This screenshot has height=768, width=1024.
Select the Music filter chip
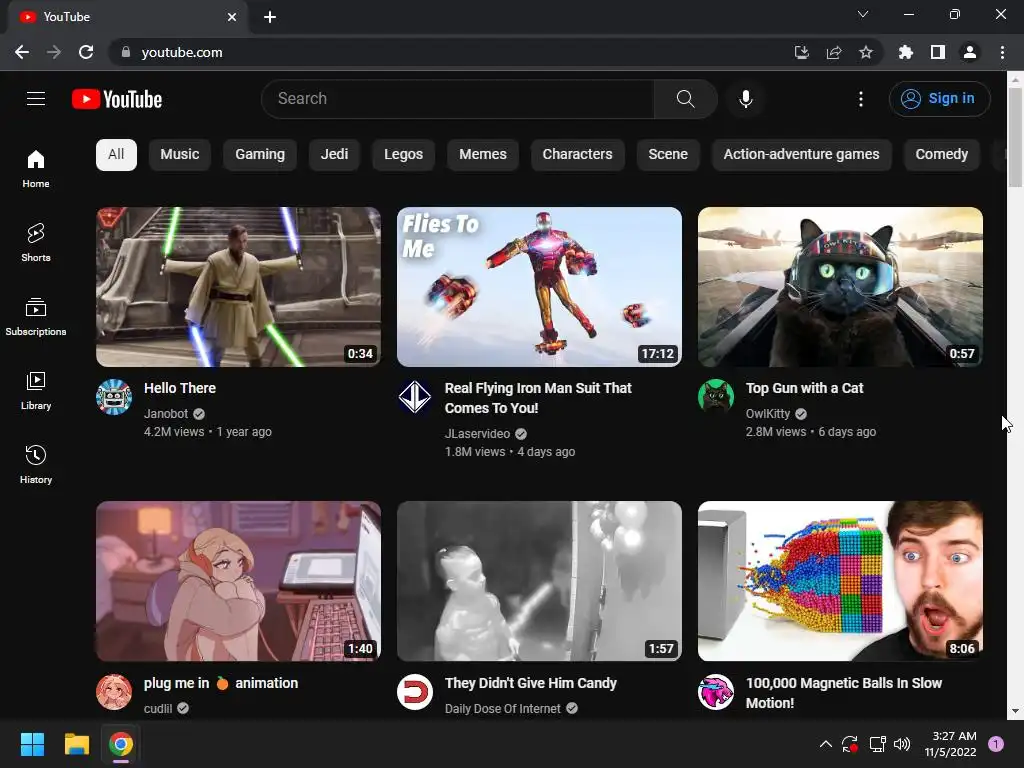click(180, 155)
